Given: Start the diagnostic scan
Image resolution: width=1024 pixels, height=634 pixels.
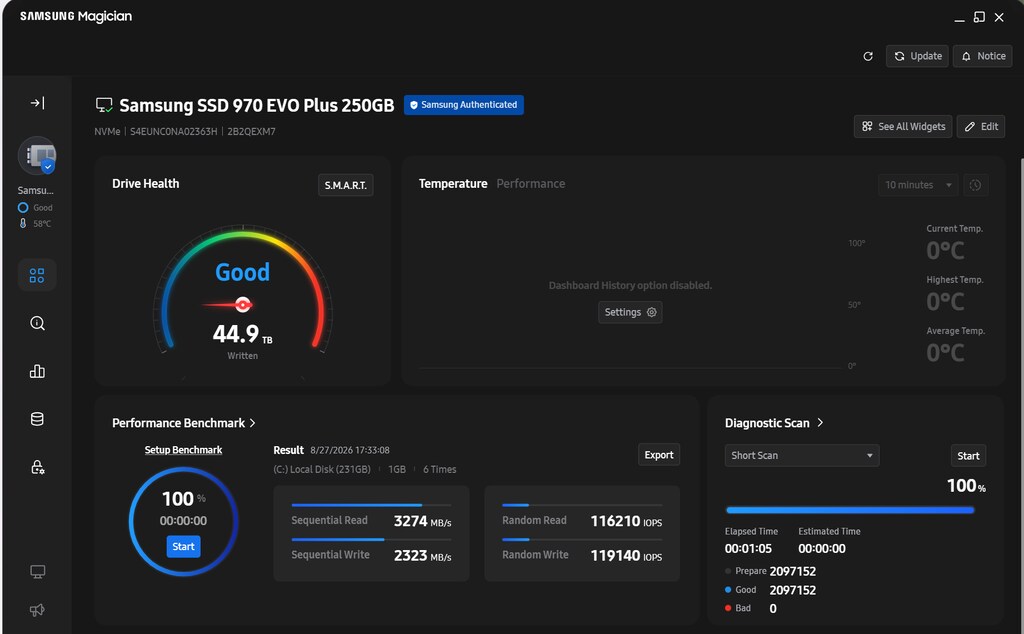Looking at the screenshot, I should (968, 456).
